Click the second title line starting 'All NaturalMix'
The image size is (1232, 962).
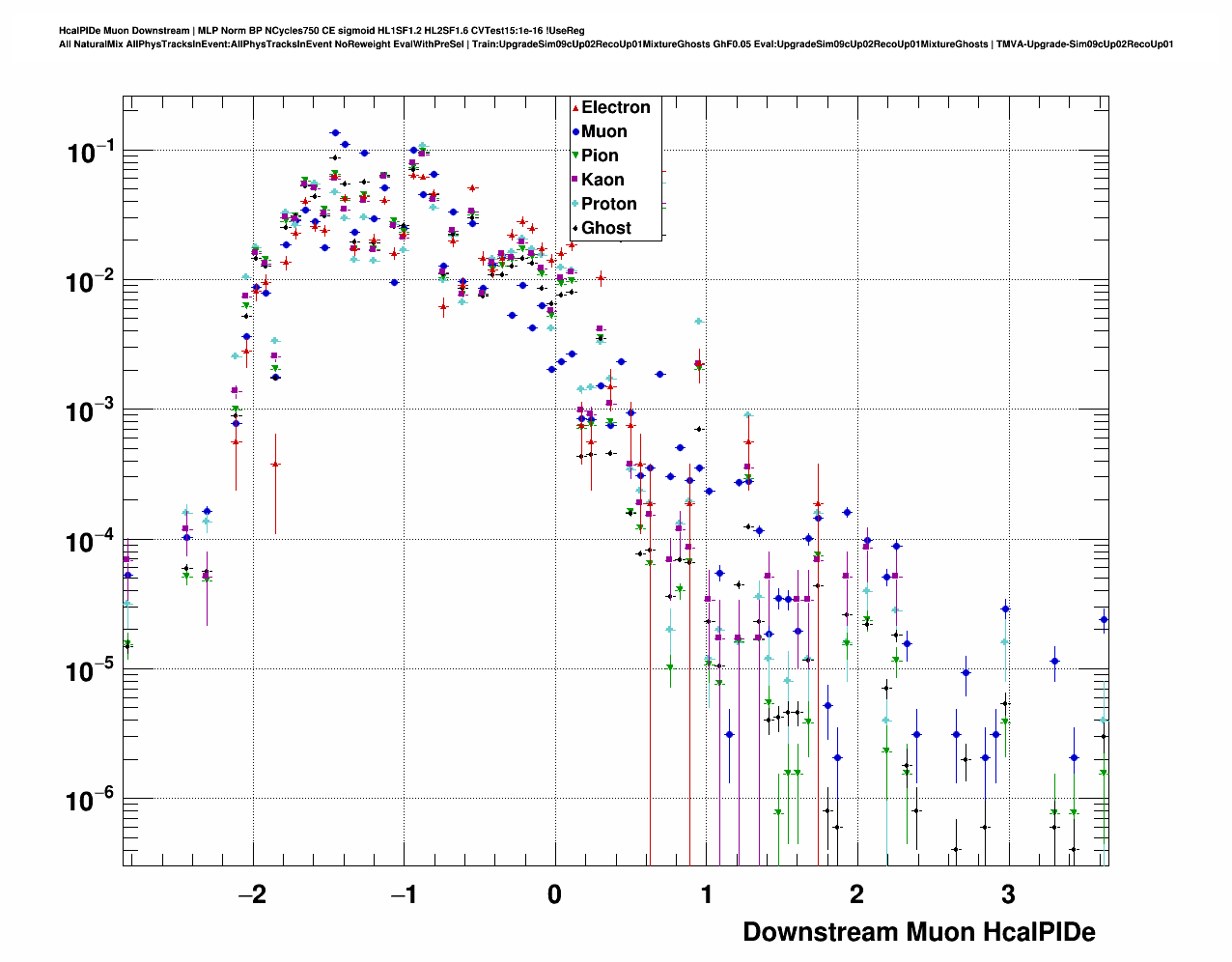click(x=616, y=44)
